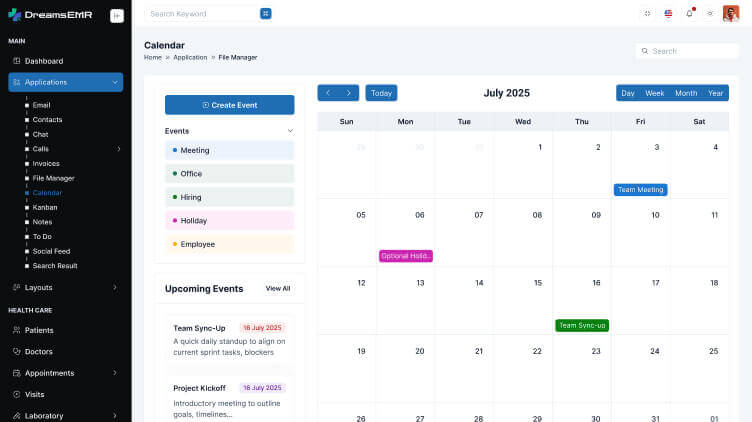Click the Doctors sidebar icon

[16, 352]
